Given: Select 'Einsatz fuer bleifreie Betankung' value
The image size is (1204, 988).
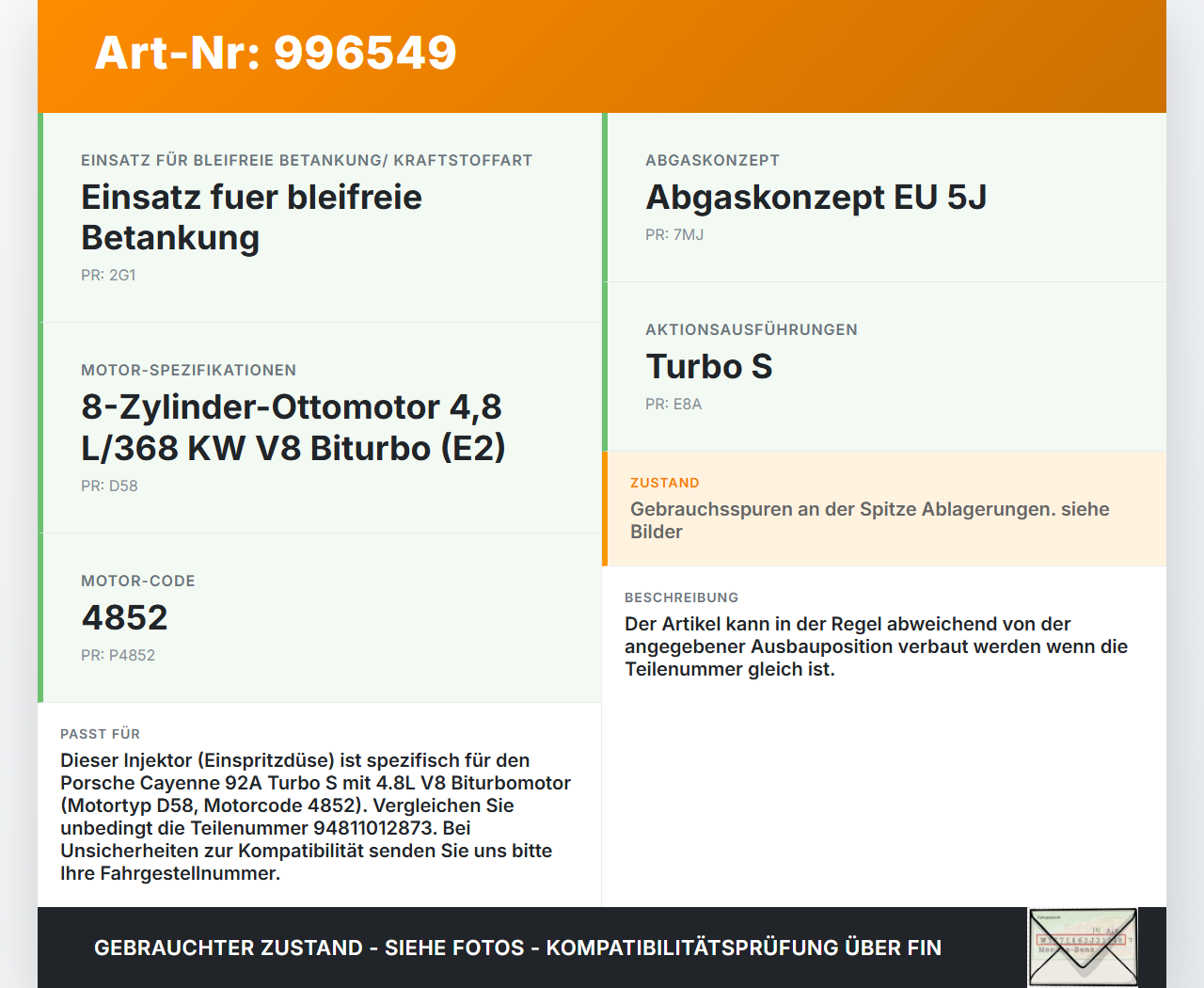Looking at the screenshot, I should pos(252,217).
